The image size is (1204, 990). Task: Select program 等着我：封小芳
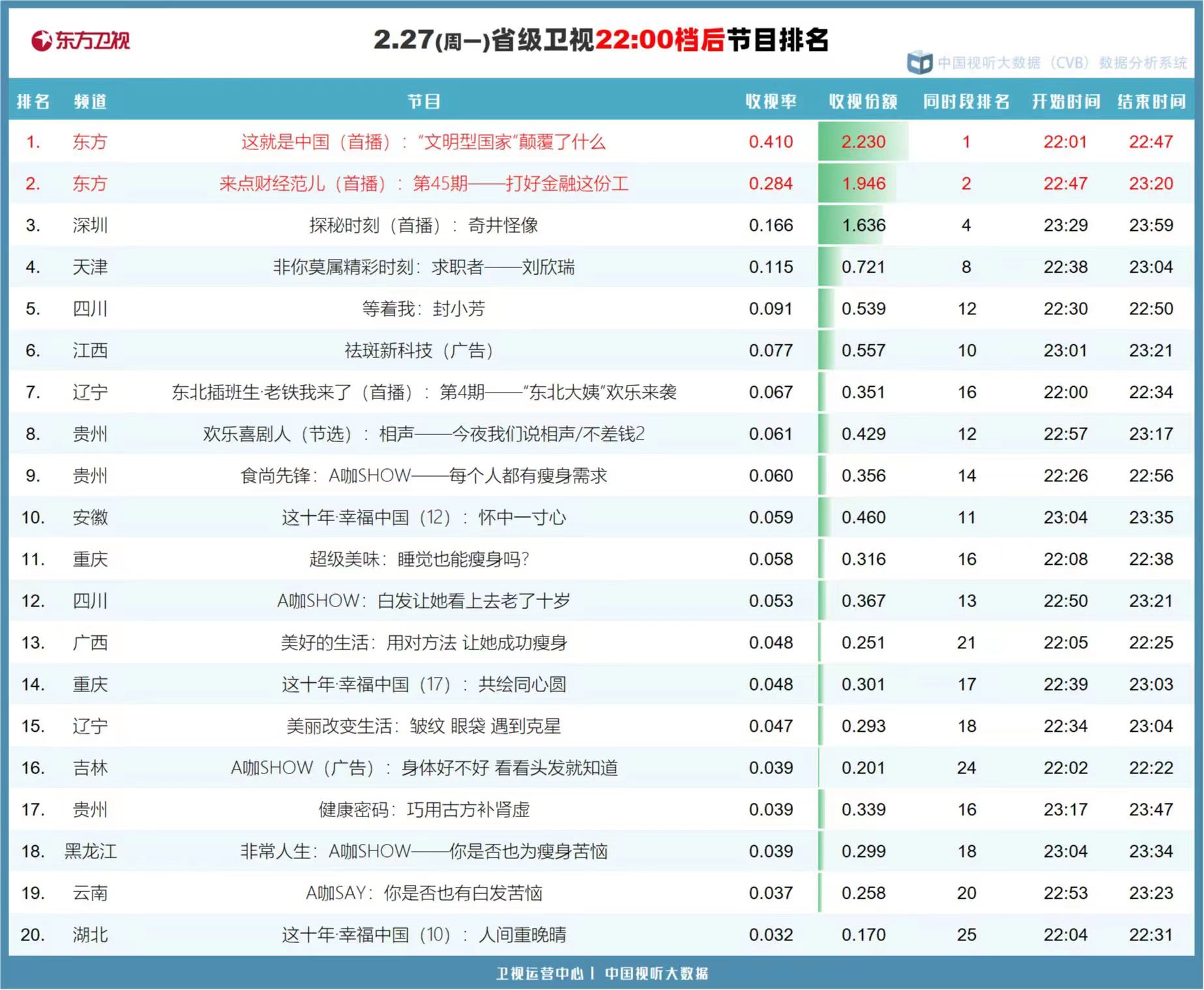click(x=424, y=308)
